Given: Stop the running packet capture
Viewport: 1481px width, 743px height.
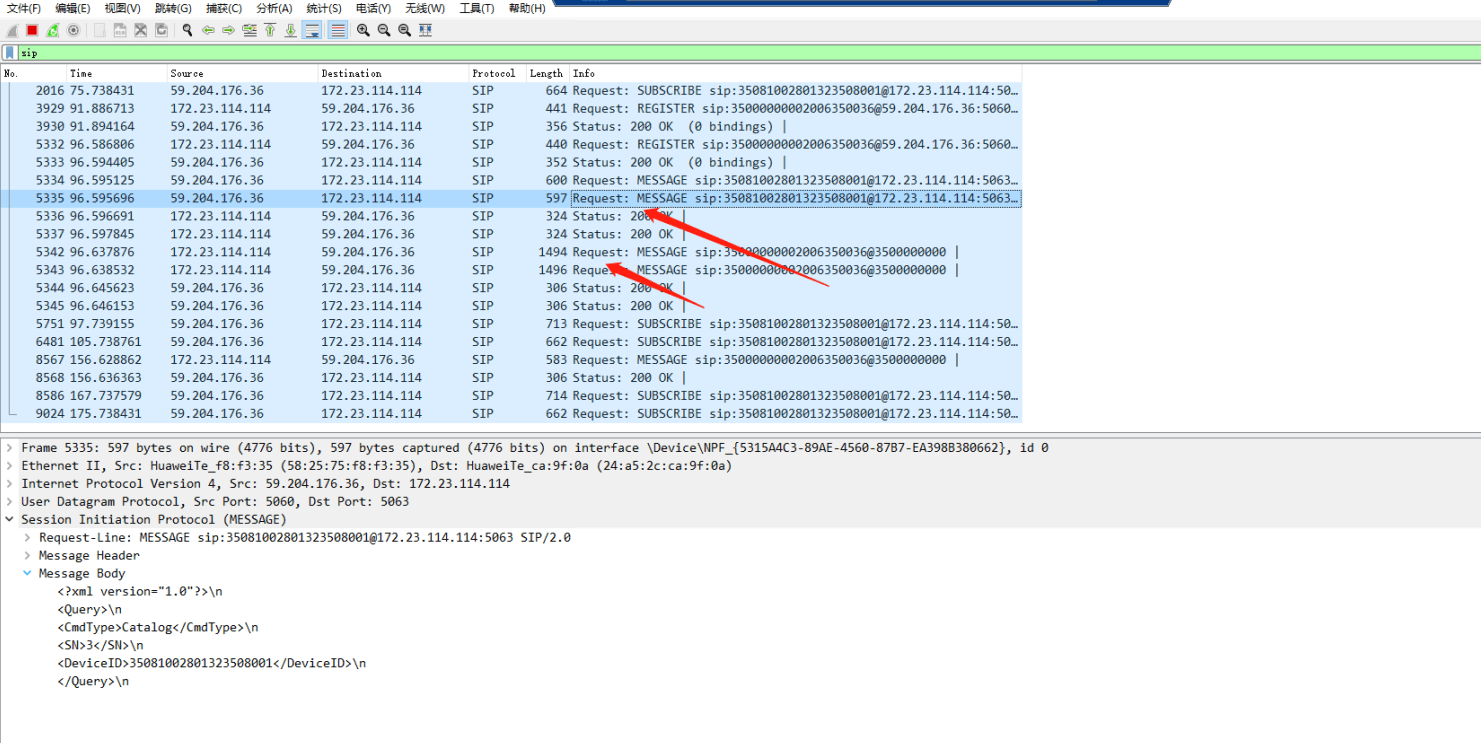Looking at the screenshot, I should 32,30.
